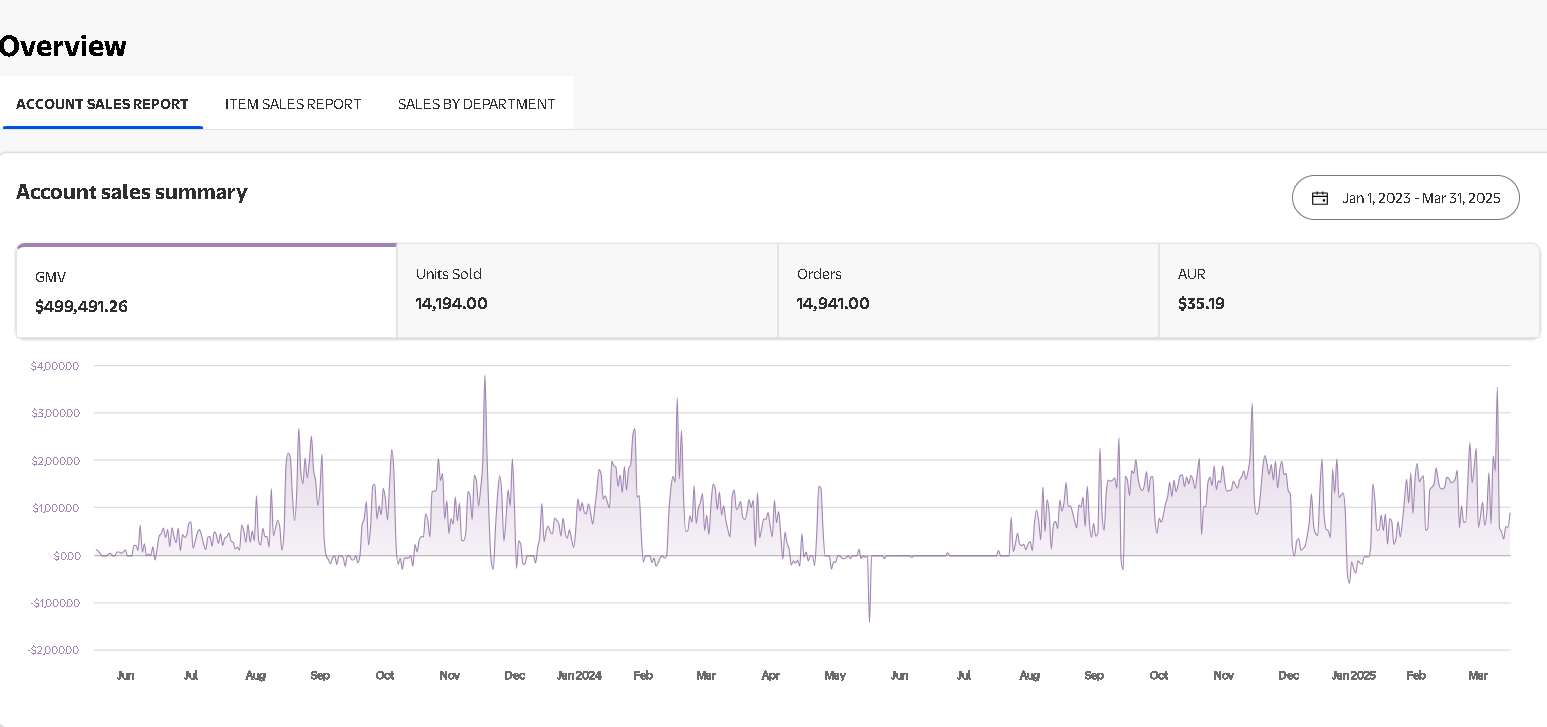Click the February 2024 chart peak

click(677, 400)
